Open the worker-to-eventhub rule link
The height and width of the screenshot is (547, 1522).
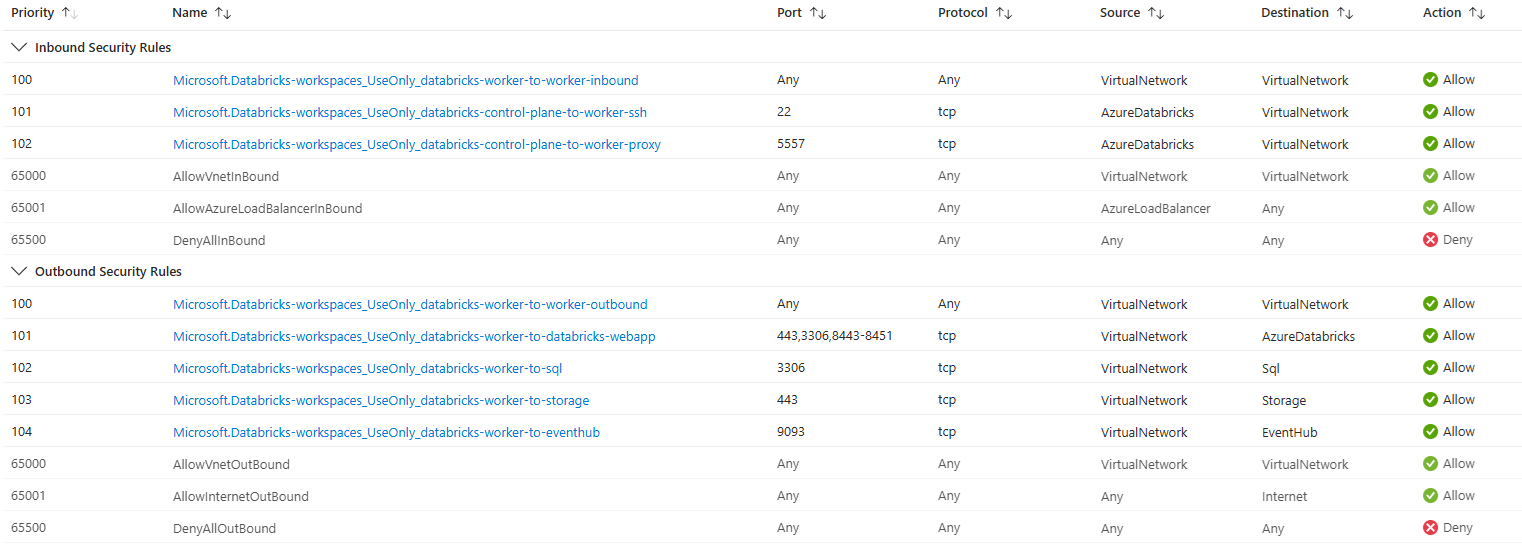pyautogui.click(x=386, y=432)
